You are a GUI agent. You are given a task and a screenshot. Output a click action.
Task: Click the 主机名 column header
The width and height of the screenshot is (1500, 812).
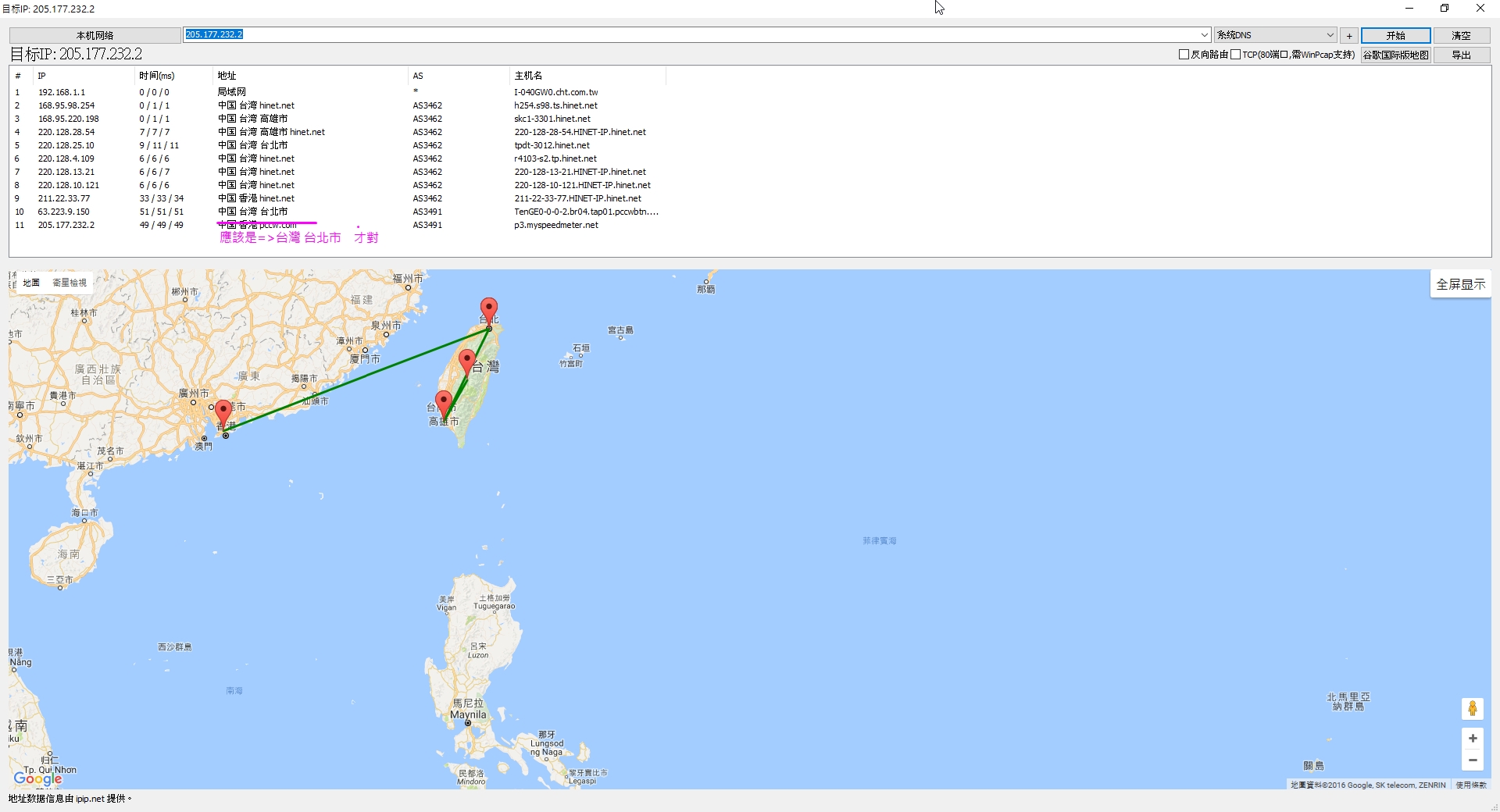click(x=587, y=76)
